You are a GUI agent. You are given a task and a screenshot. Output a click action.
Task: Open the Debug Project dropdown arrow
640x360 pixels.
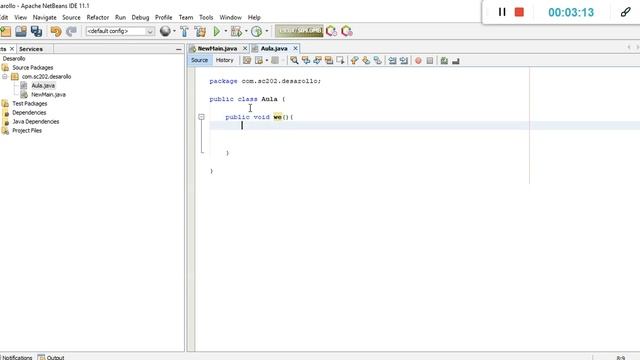pyautogui.click(x=246, y=31)
